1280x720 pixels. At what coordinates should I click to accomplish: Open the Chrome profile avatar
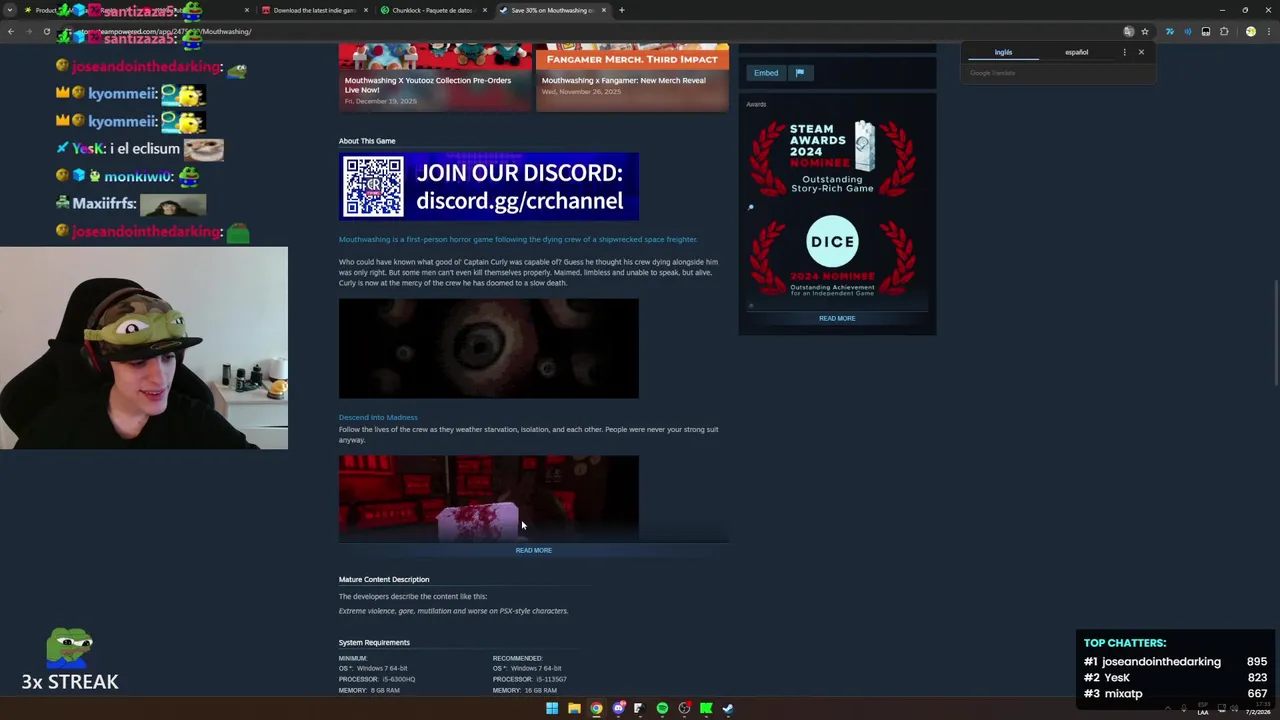1250,31
